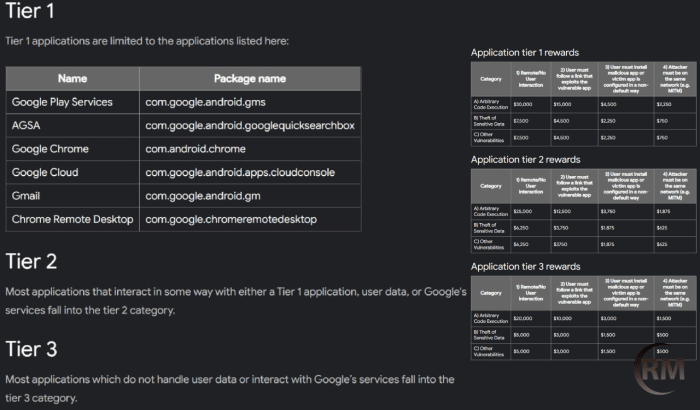Click "User must install malicious app" header, tier 3 table
700x410 pixels.
[x=626, y=293]
